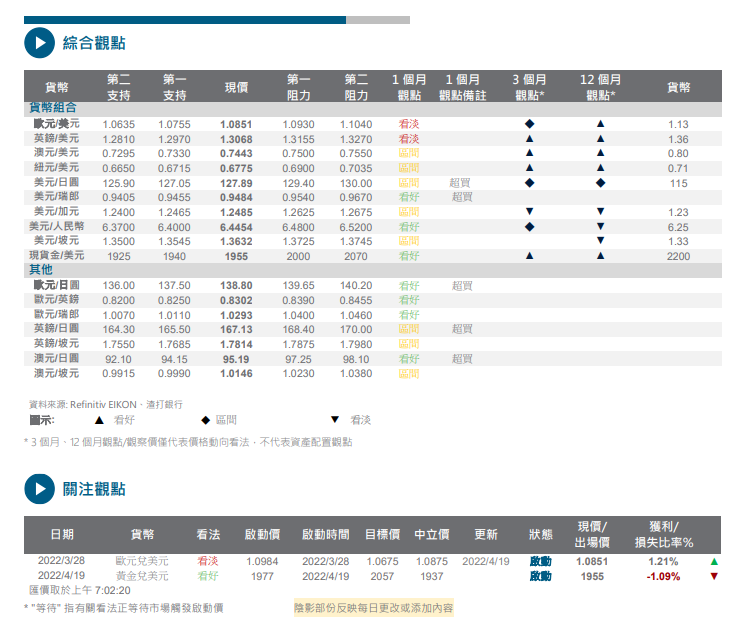Click the play icon beside 關注觀點
Screen dimensions: 741x637
point(38,489)
